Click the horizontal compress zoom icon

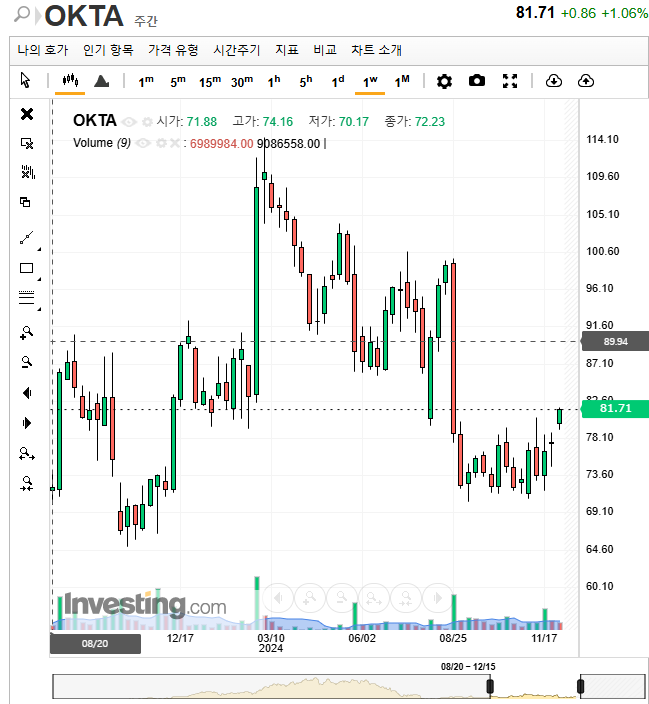click(26, 484)
